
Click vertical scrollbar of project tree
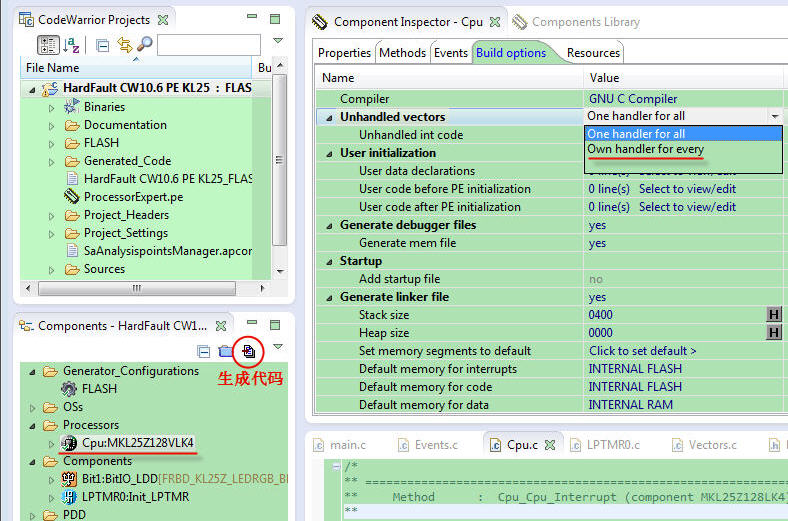coord(279,160)
